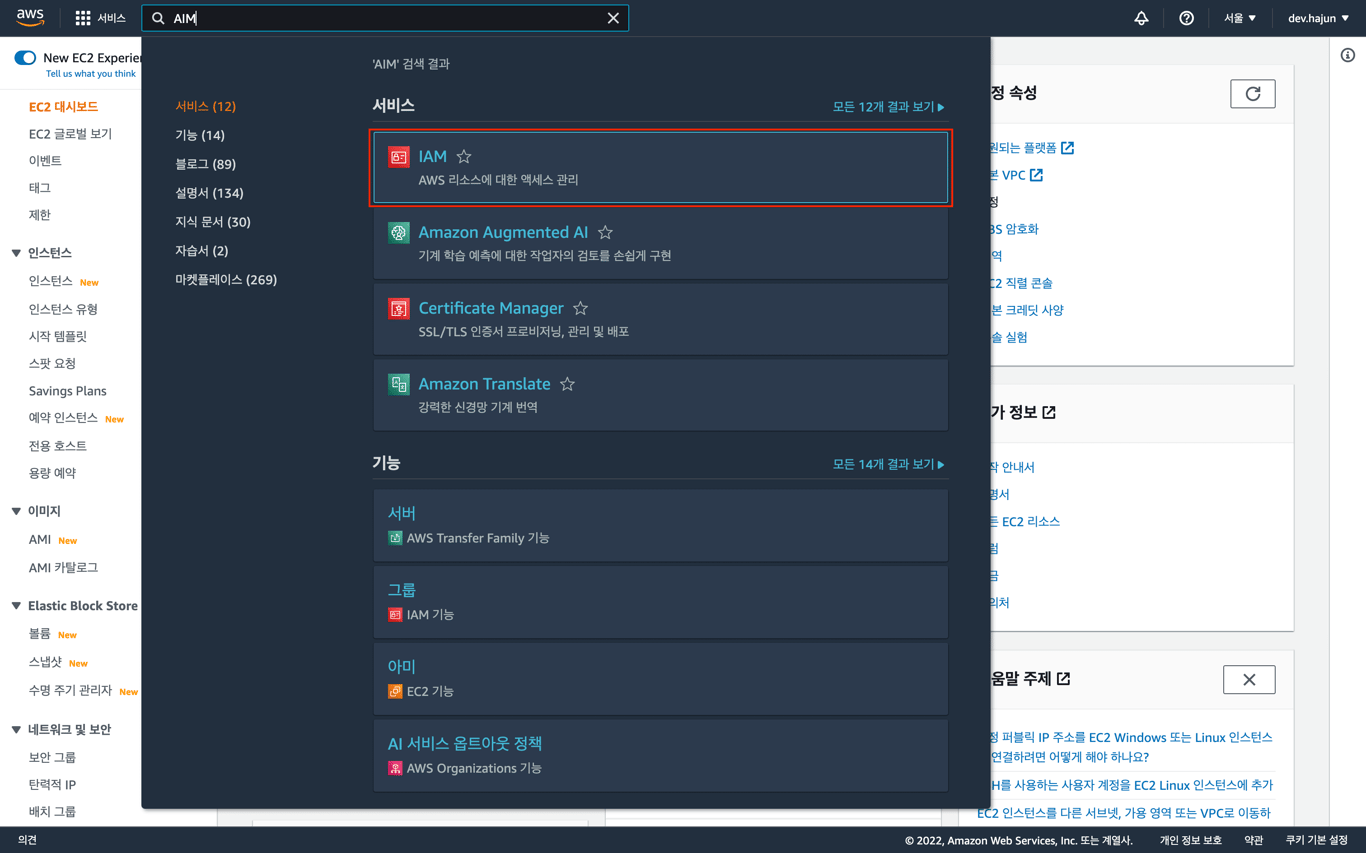Image resolution: width=1366 pixels, height=853 pixels.
Task: Open the help question mark icon
Action: [x=1186, y=18]
